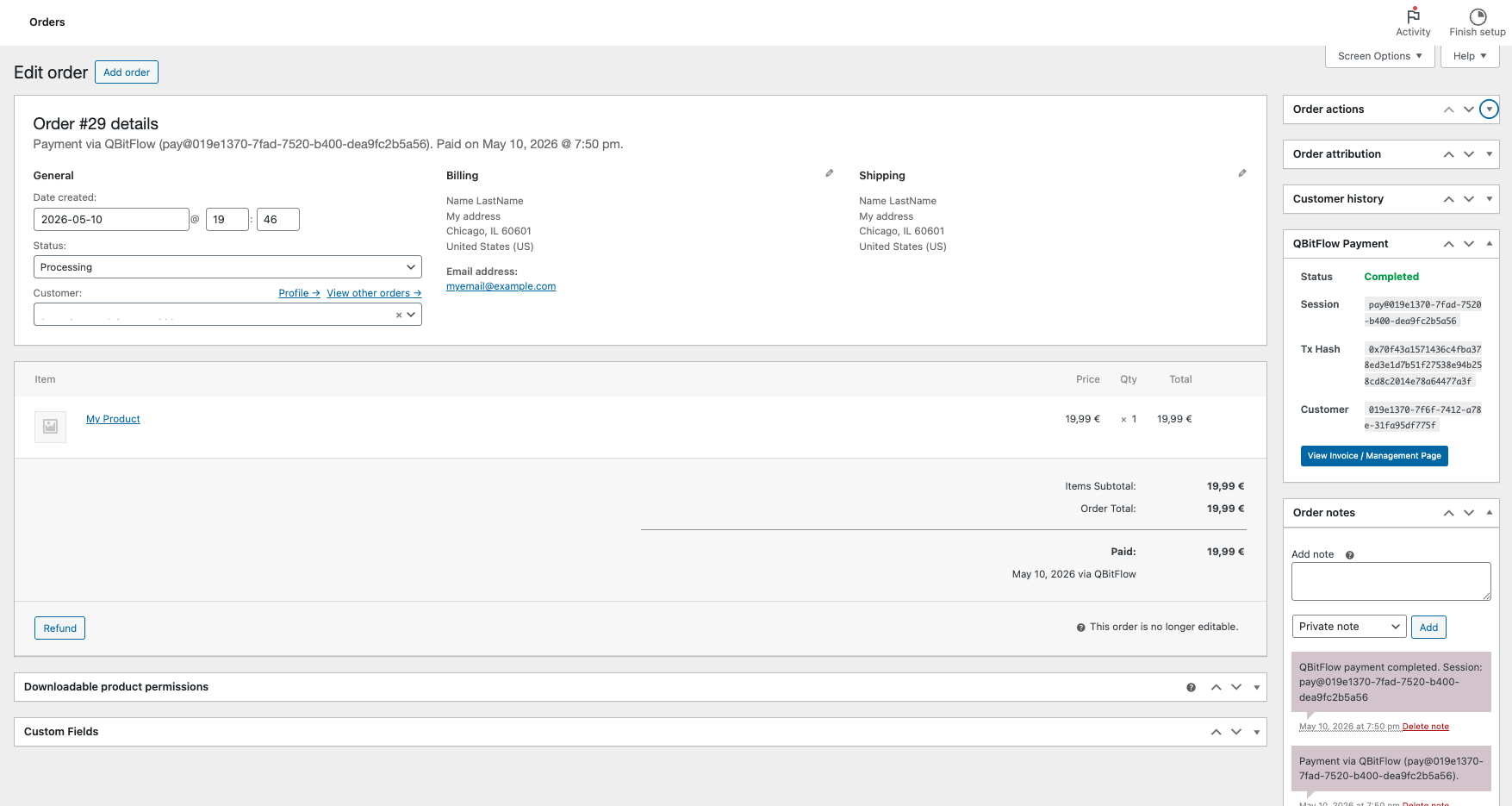Image resolution: width=1512 pixels, height=806 pixels.
Task: Move Customer history panel up
Action: pos(1449,199)
